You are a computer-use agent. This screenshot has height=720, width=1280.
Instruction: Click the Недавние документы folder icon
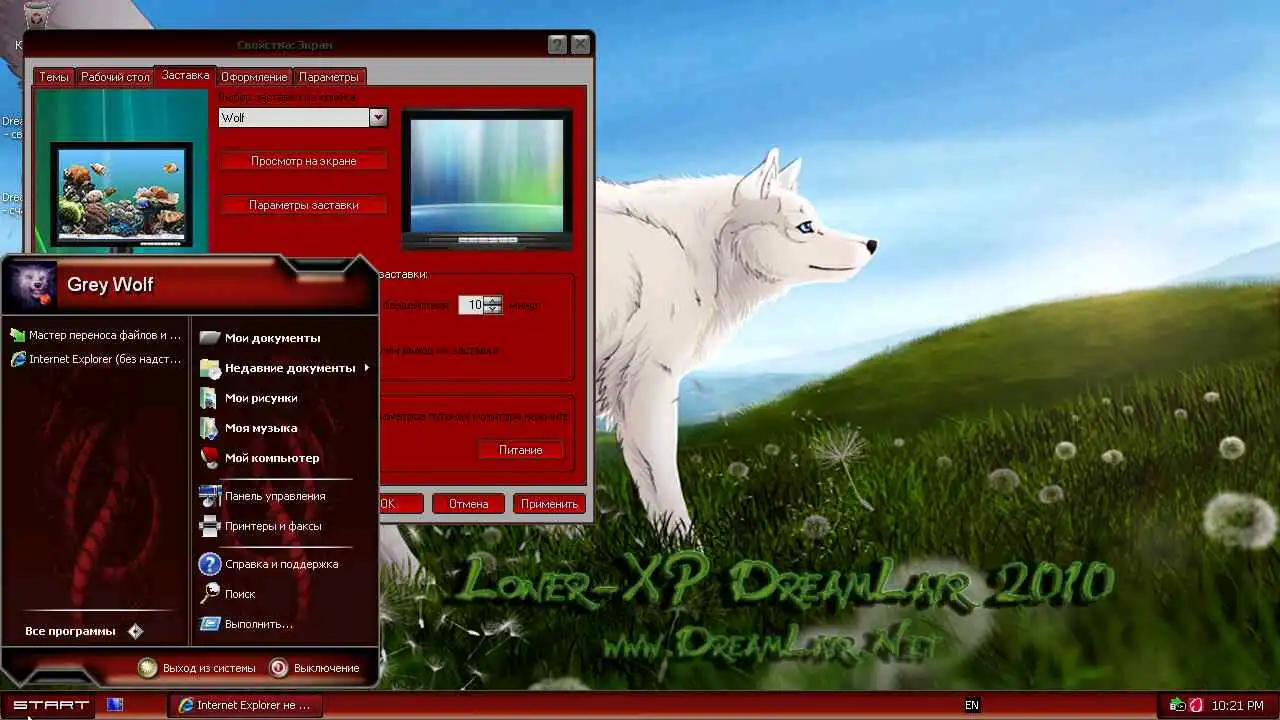tap(209, 368)
